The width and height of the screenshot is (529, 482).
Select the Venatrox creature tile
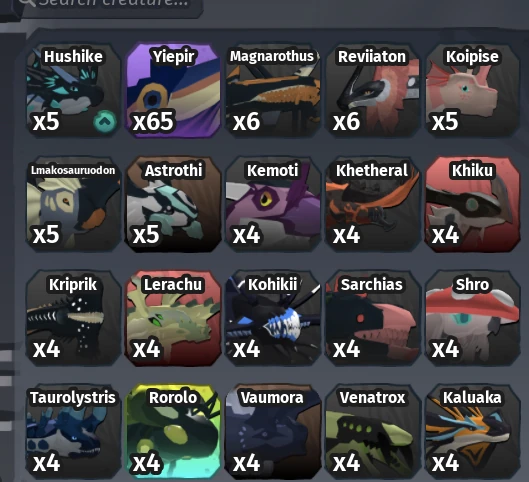pos(372,432)
